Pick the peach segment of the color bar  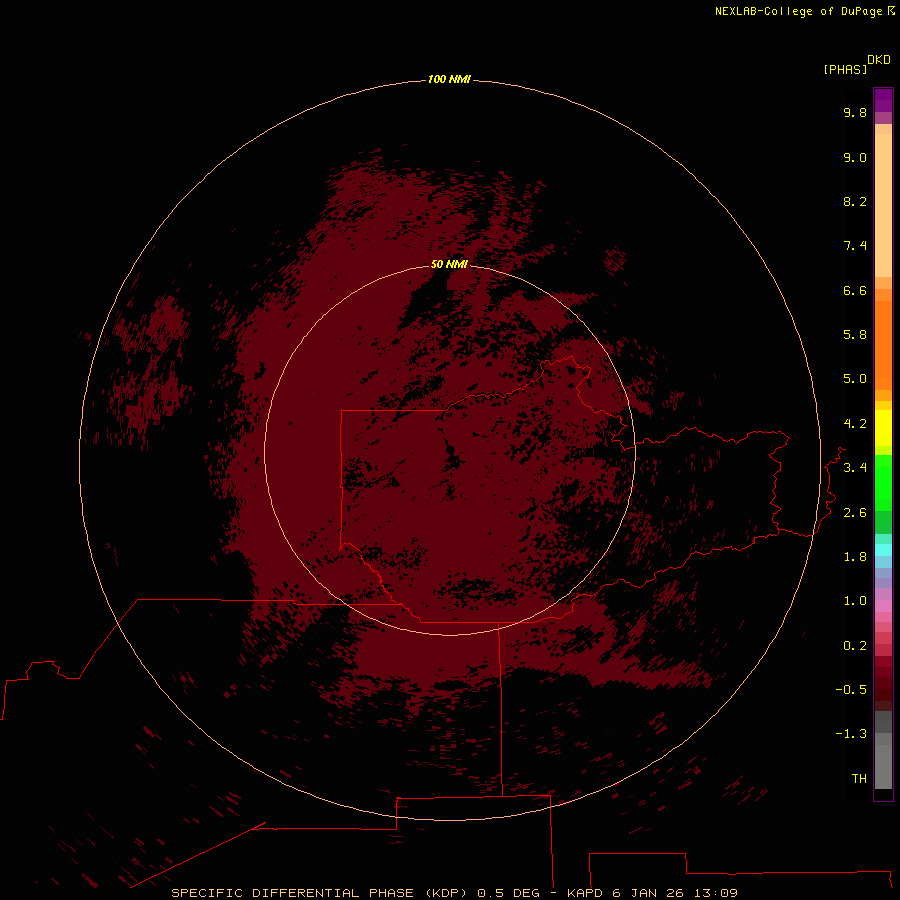pos(883,205)
